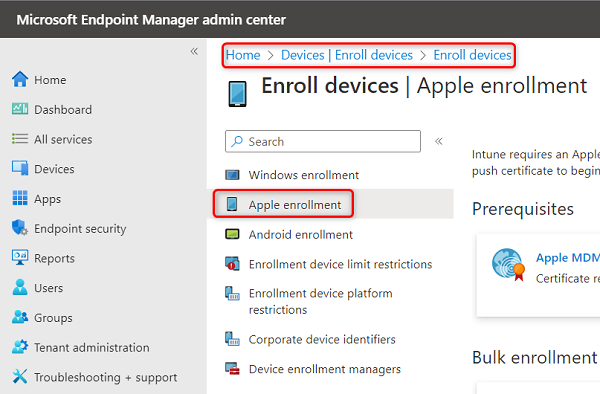
Task: Click the Bulk enrollment heading text
Action: click(x=535, y=358)
